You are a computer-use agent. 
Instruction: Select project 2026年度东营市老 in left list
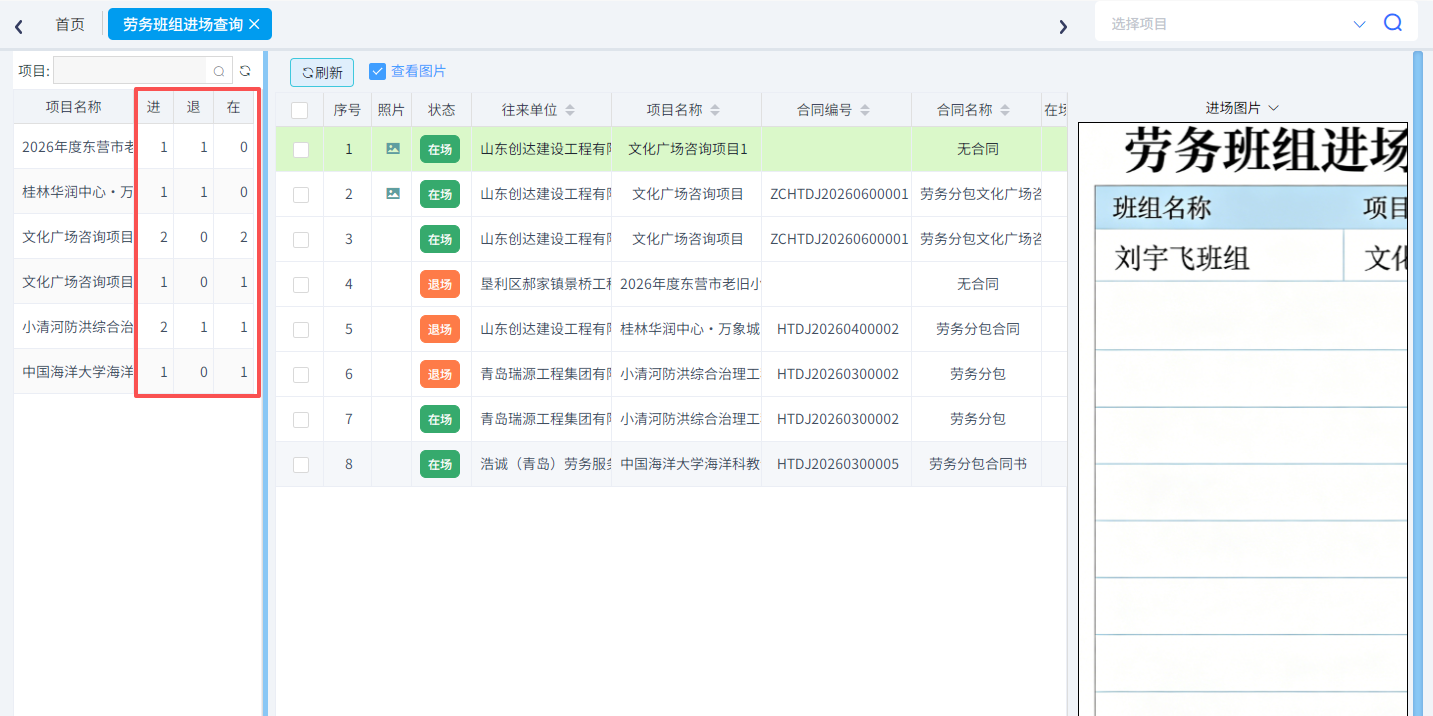point(78,147)
